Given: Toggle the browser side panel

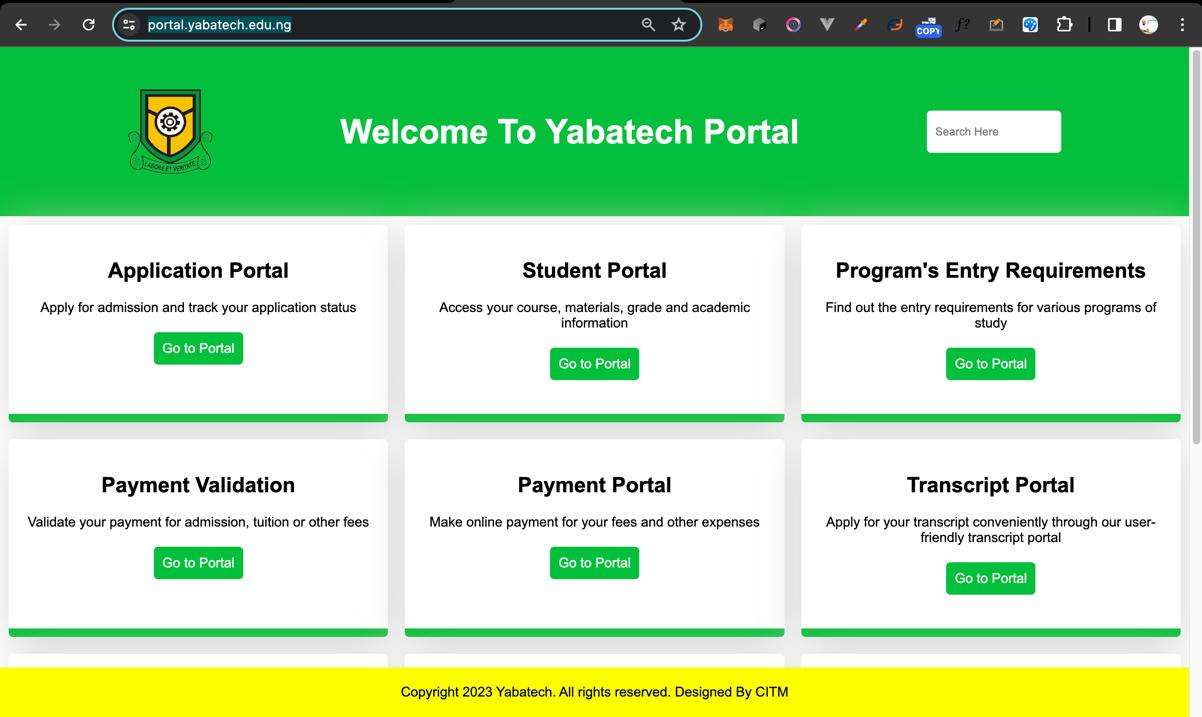Looking at the screenshot, I should point(1114,24).
